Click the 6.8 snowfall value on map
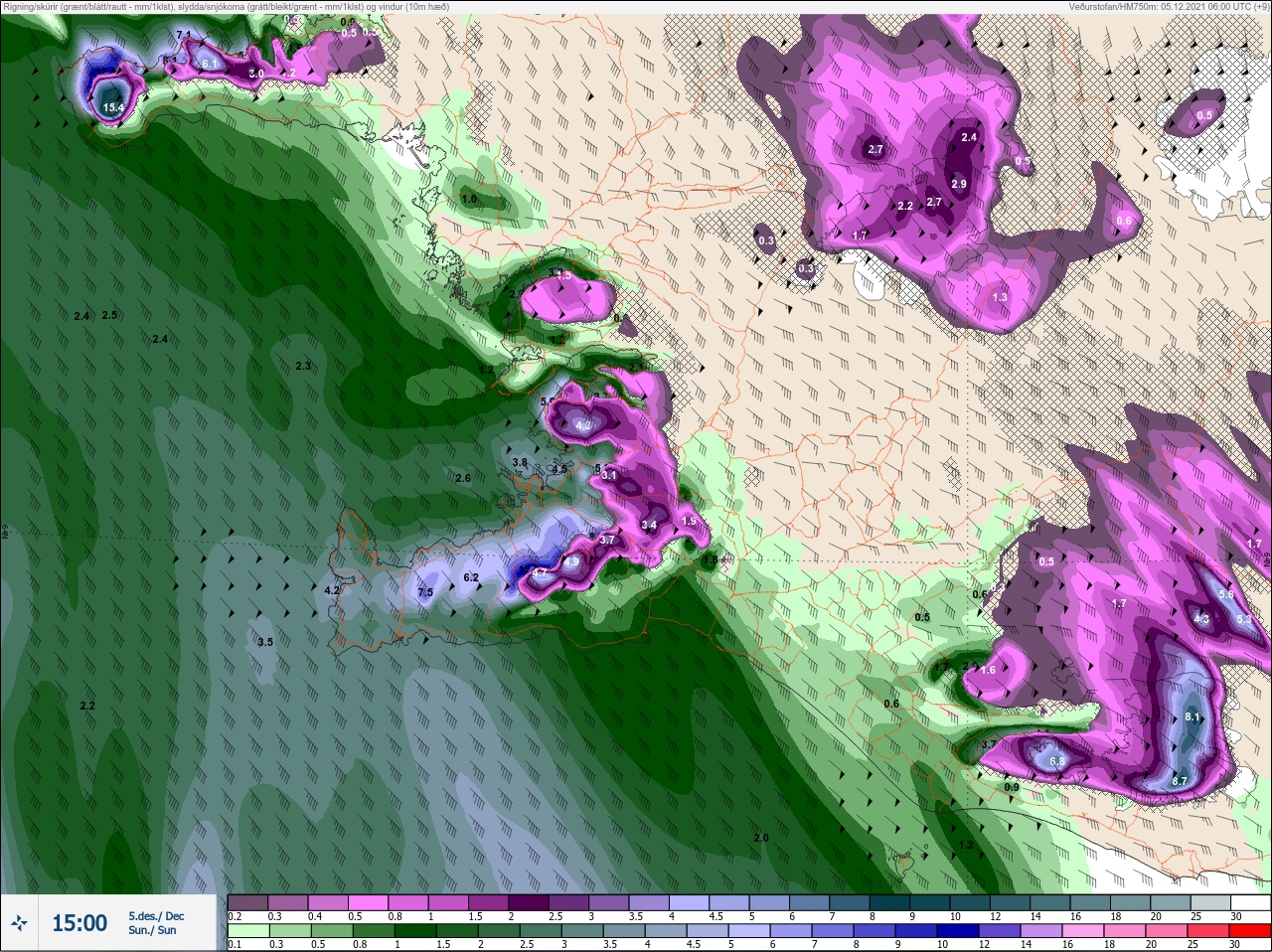Screen dimensions: 1272x952 [1057, 762]
